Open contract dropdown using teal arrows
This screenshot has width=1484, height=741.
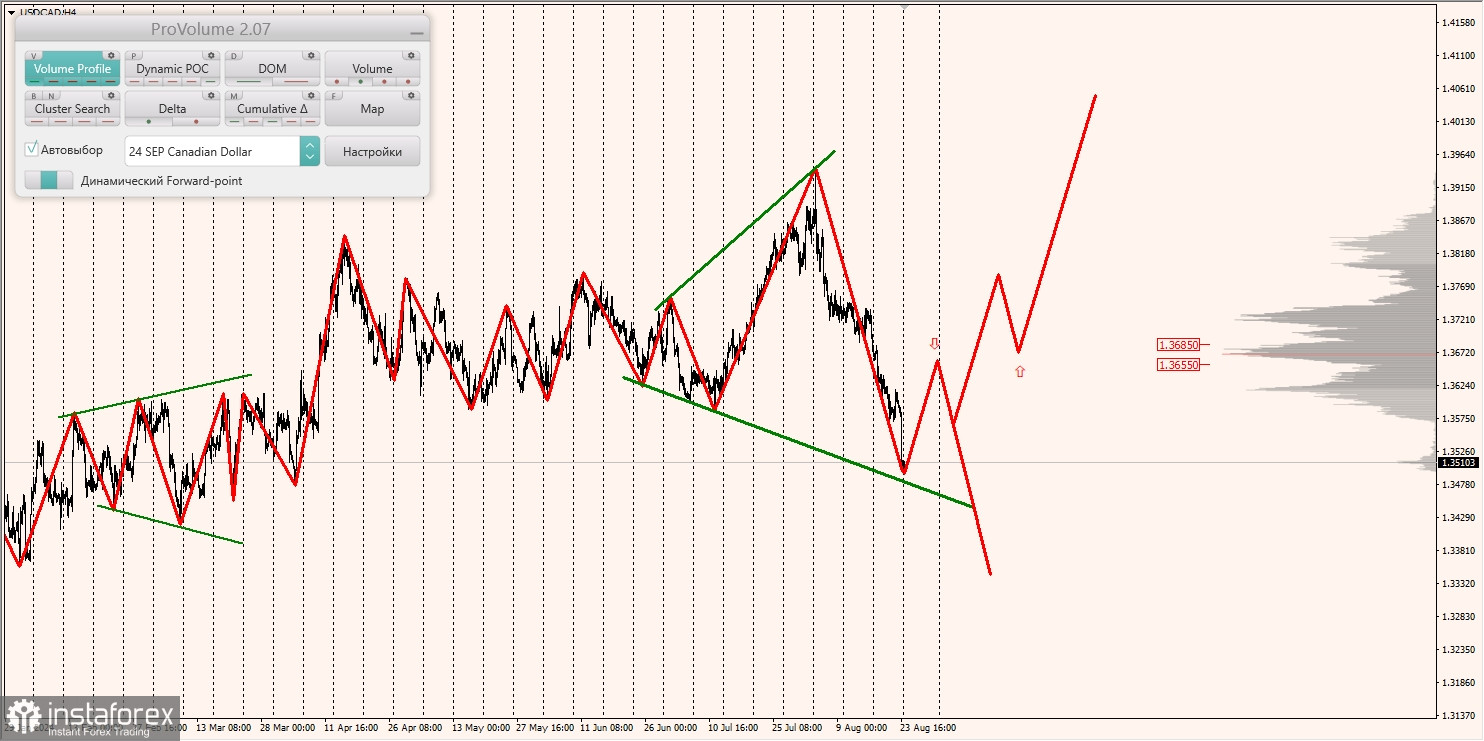point(310,151)
